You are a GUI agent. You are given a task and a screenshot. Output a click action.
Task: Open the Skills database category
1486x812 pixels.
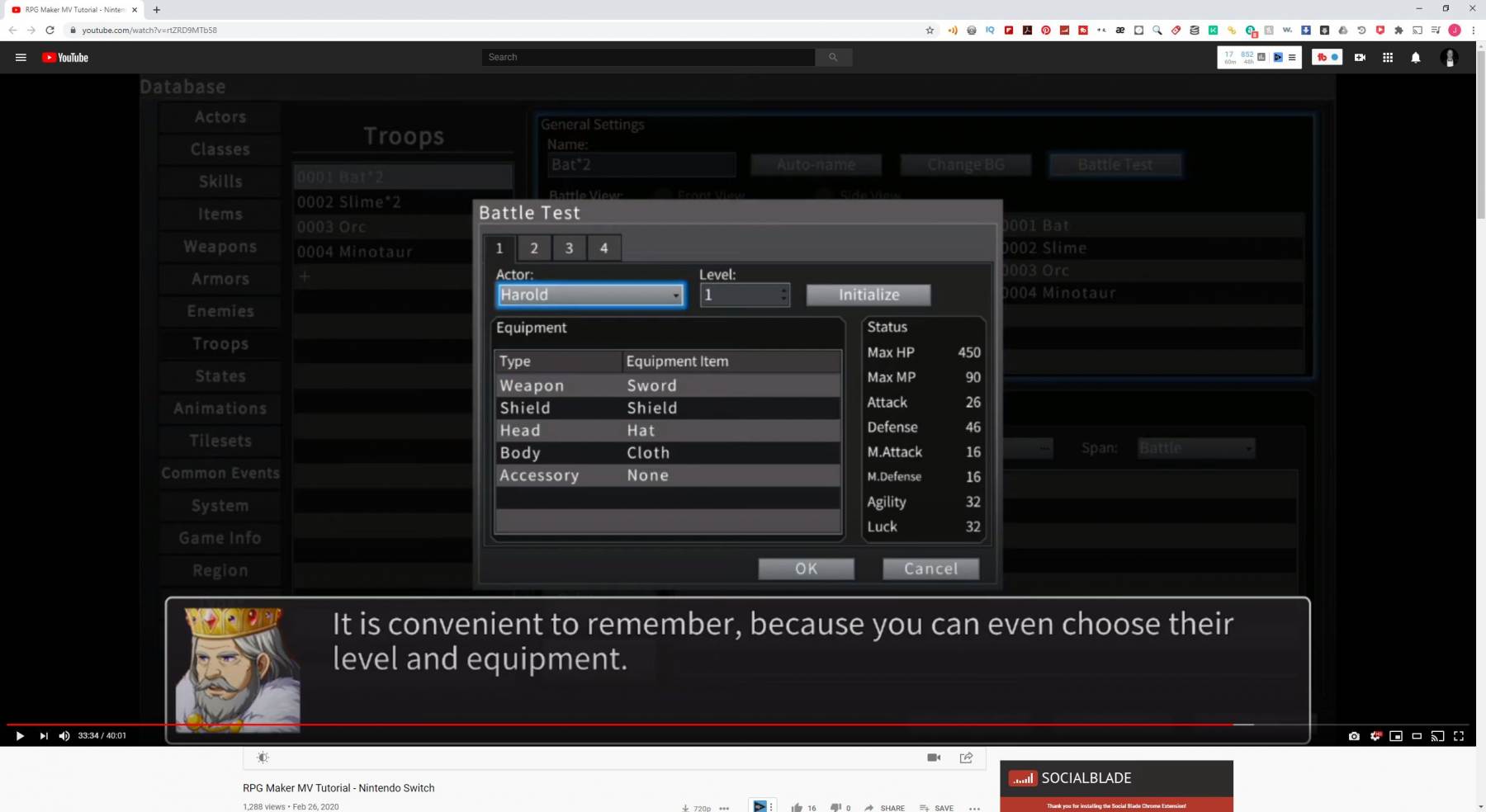point(220,182)
